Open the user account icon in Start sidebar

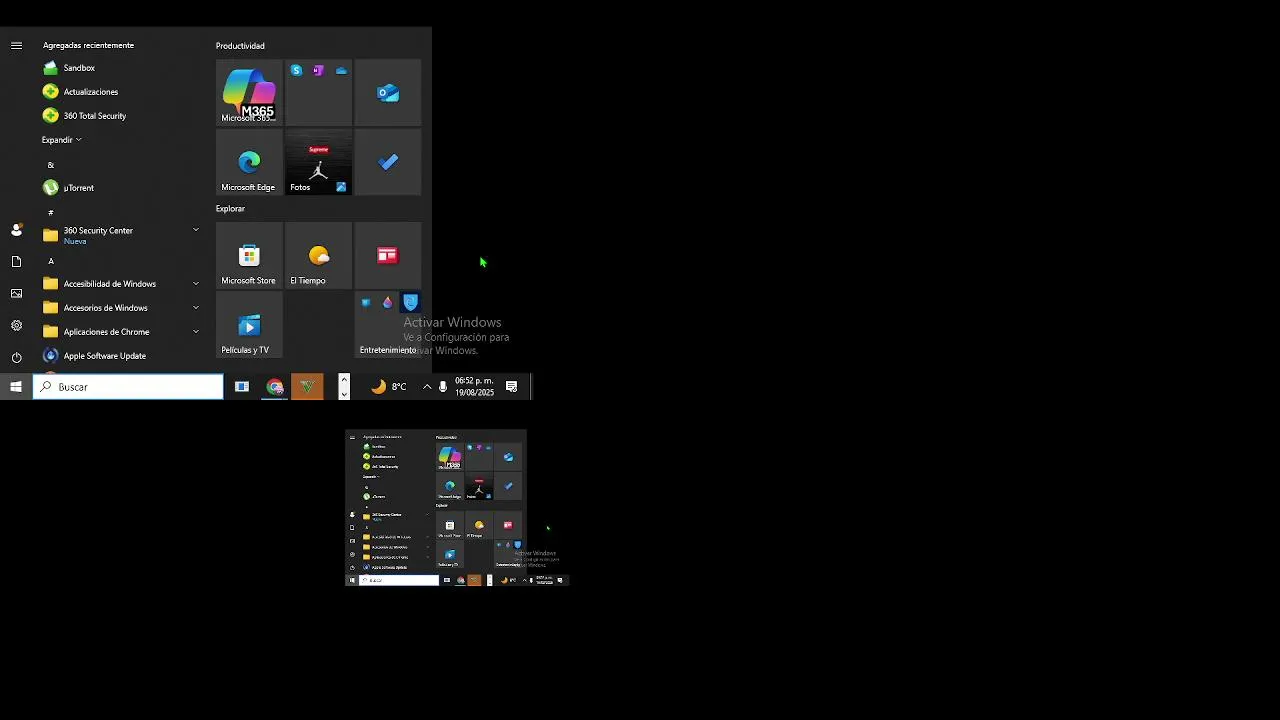(x=16, y=230)
